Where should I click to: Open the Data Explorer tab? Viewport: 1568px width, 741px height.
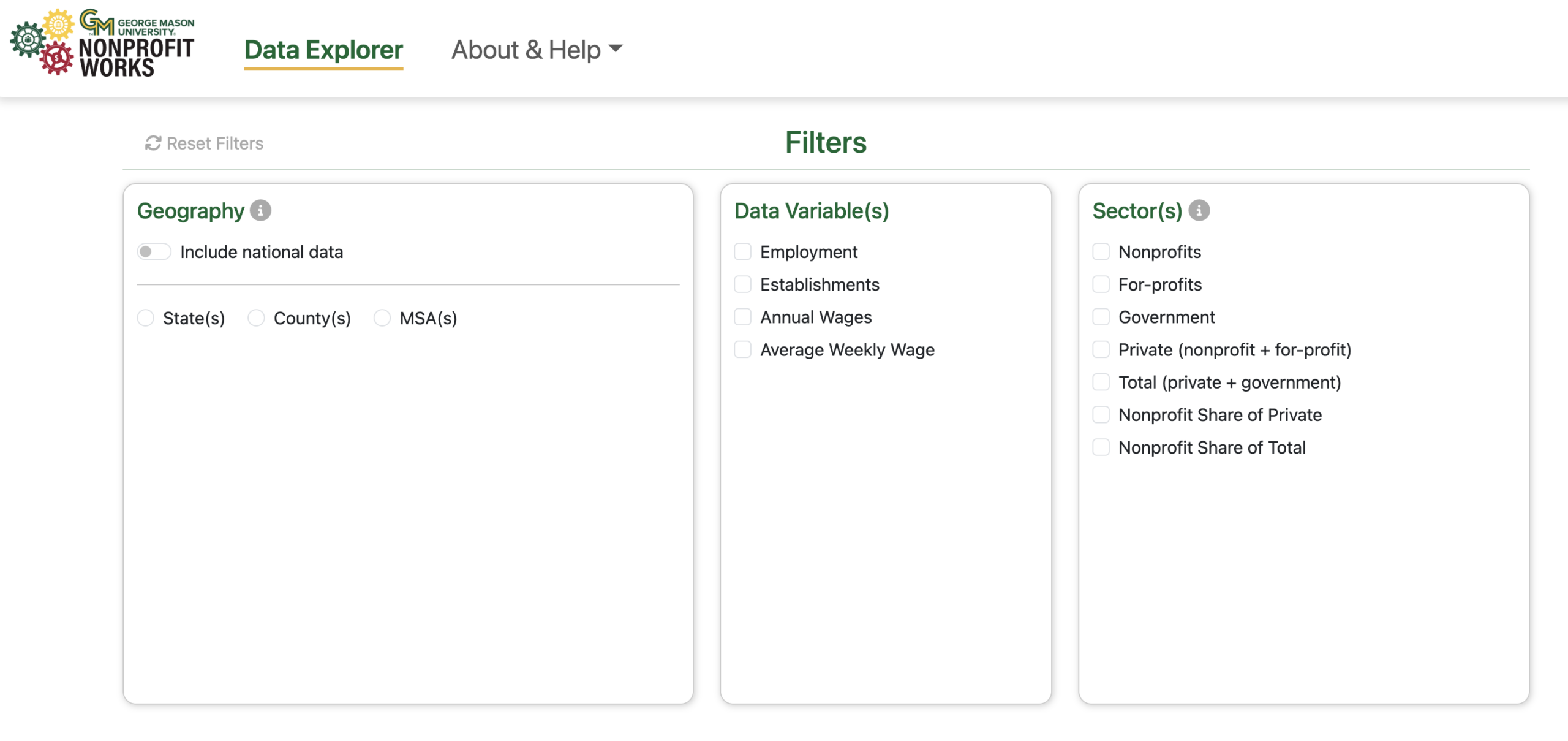(x=323, y=50)
